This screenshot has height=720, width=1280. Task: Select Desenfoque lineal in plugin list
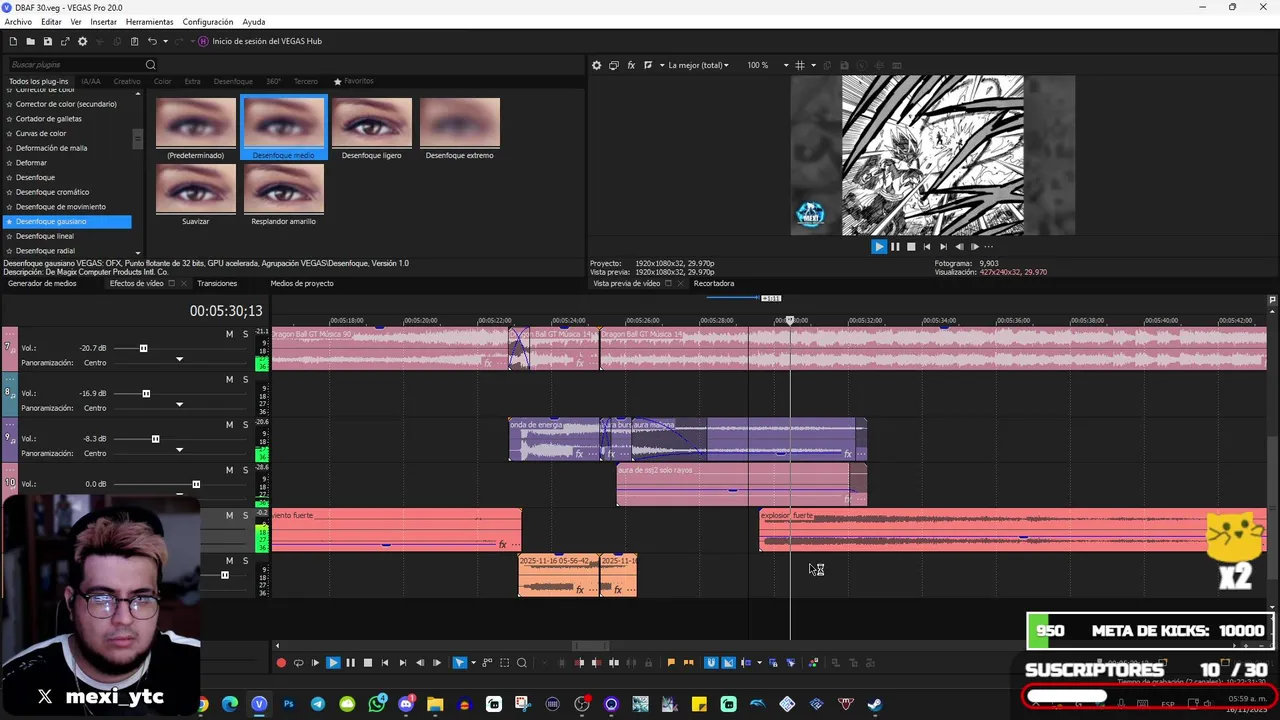coord(45,236)
